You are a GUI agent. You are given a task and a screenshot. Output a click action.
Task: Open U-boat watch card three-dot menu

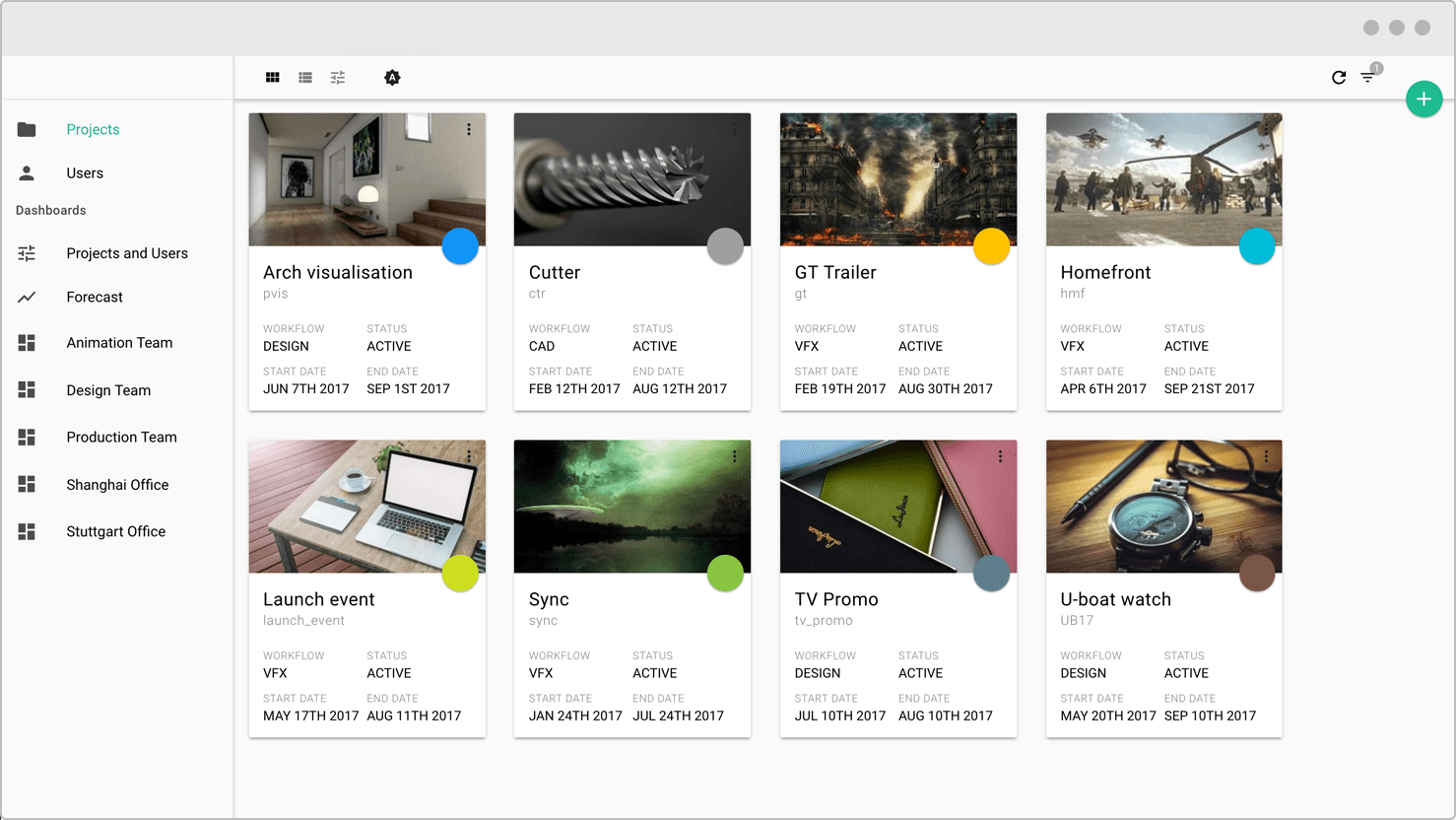point(1266,456)
